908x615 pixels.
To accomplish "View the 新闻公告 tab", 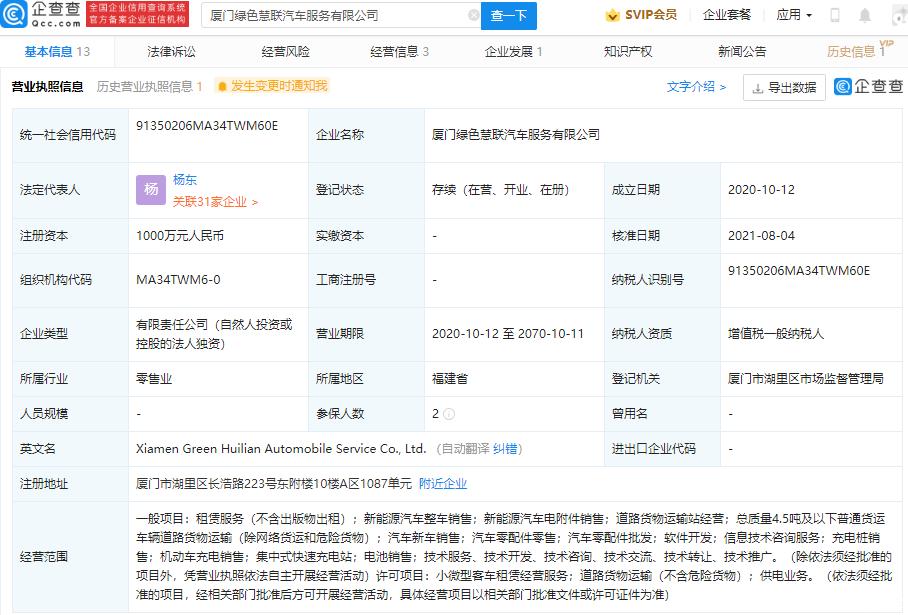I will point(742,52).
